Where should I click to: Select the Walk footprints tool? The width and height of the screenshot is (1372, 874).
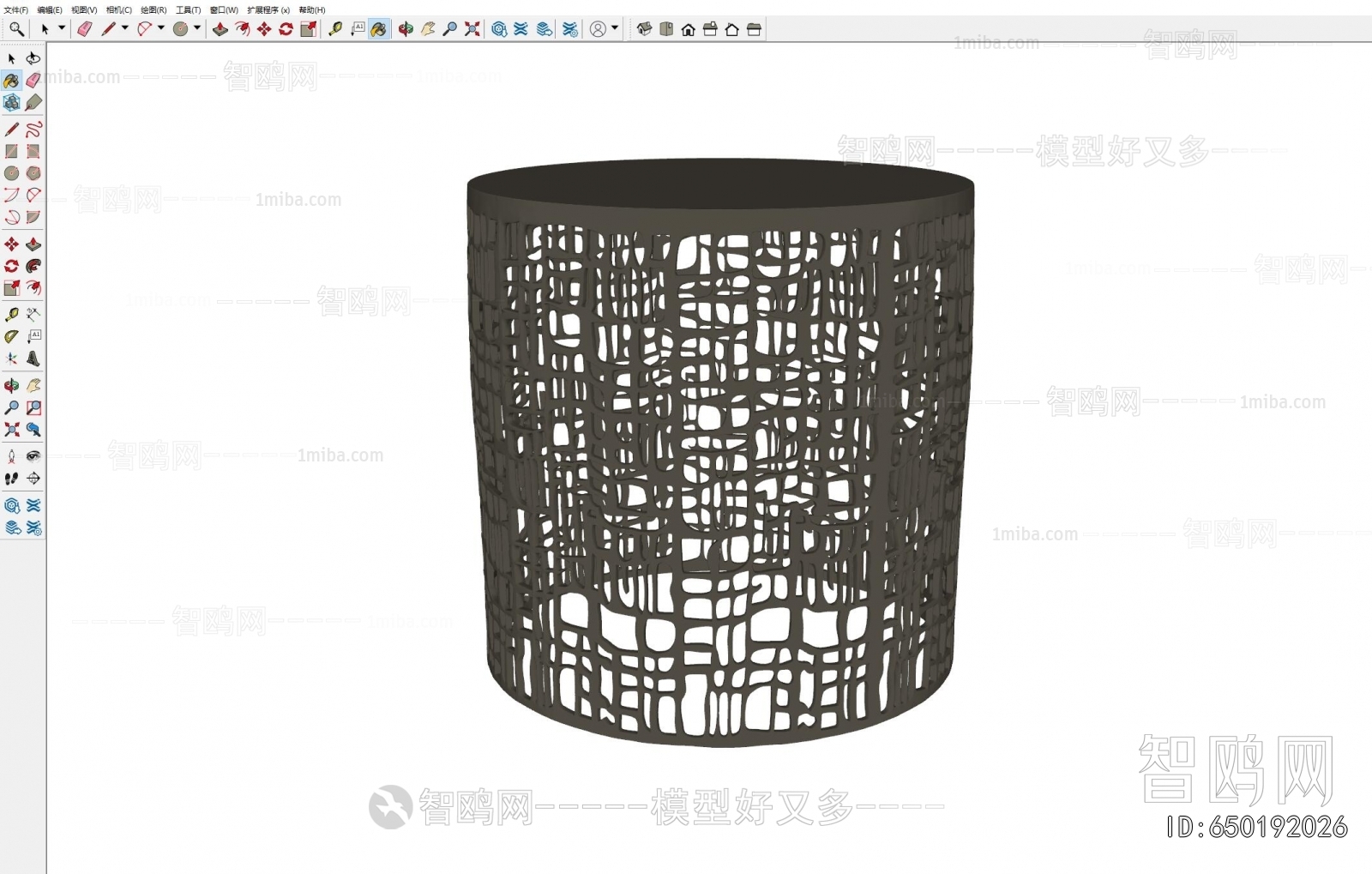click(12, 479)
